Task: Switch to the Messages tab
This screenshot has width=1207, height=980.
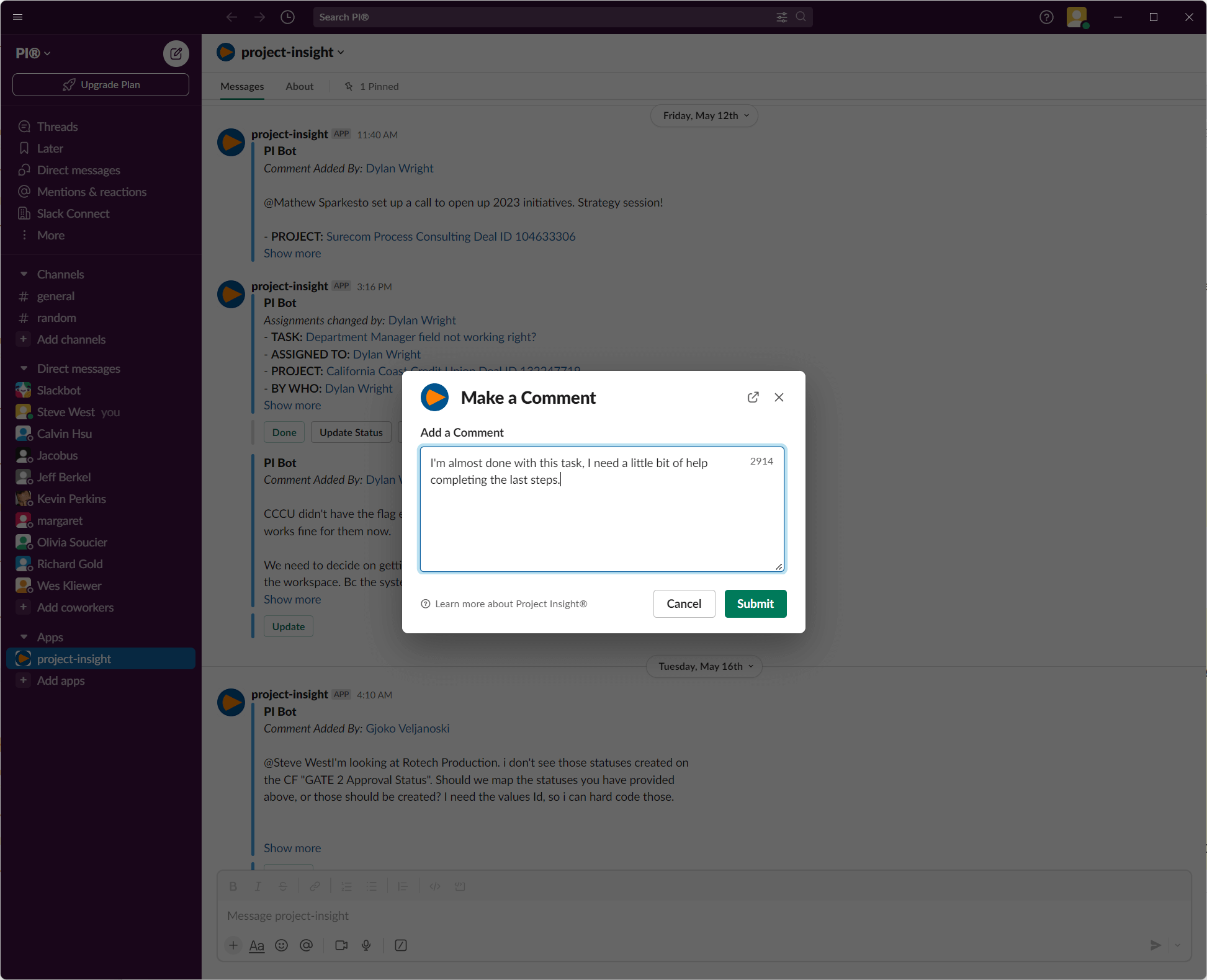Action: (x=242, y=86)
